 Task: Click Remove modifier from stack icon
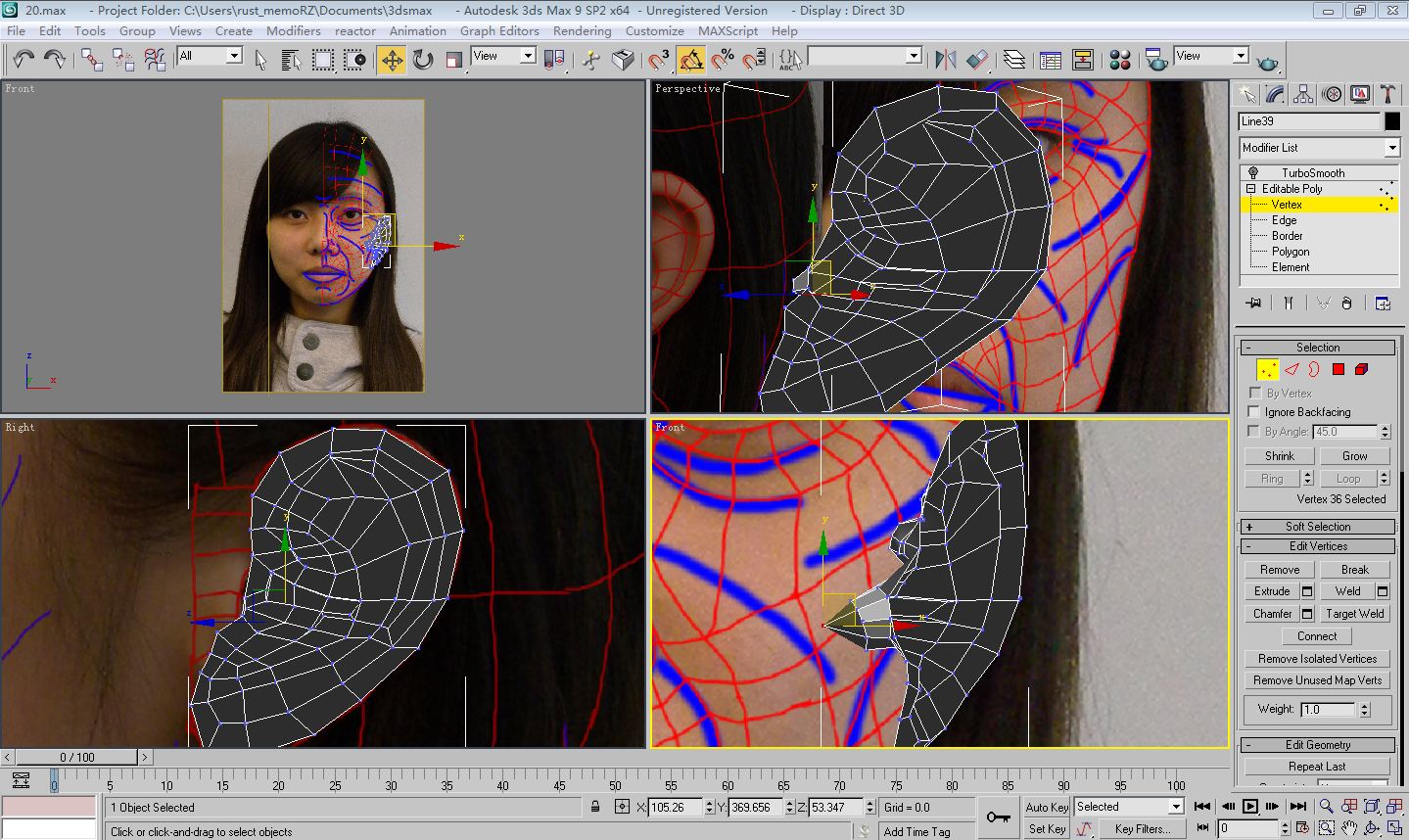(1347, 303)
